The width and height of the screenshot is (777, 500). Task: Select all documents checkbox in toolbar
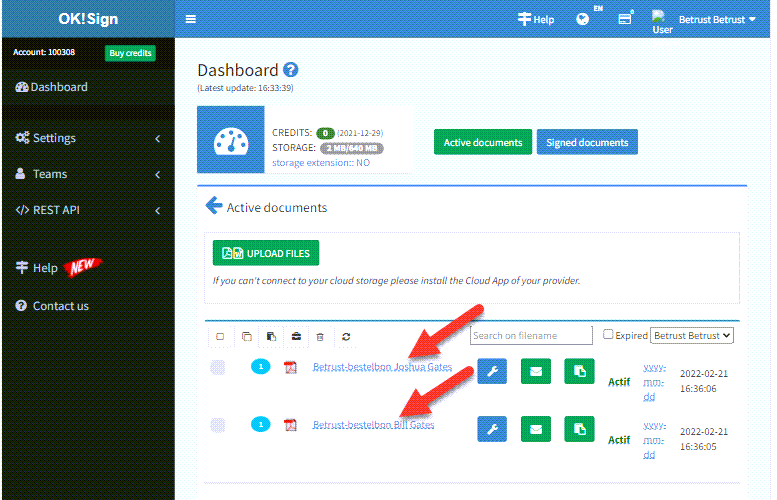pyautogui.click(x=220, y=336)
